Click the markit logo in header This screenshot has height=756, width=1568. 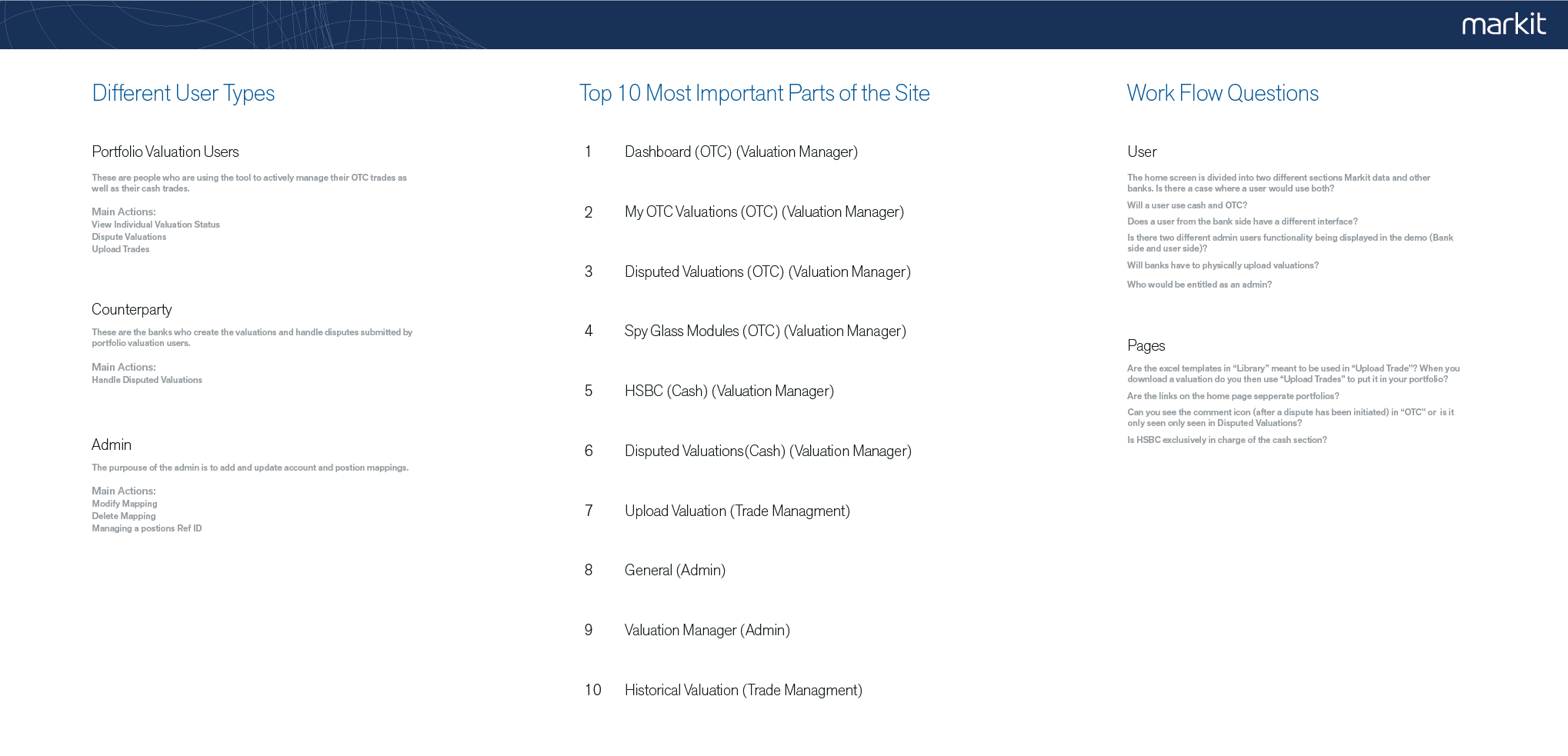1503,24
